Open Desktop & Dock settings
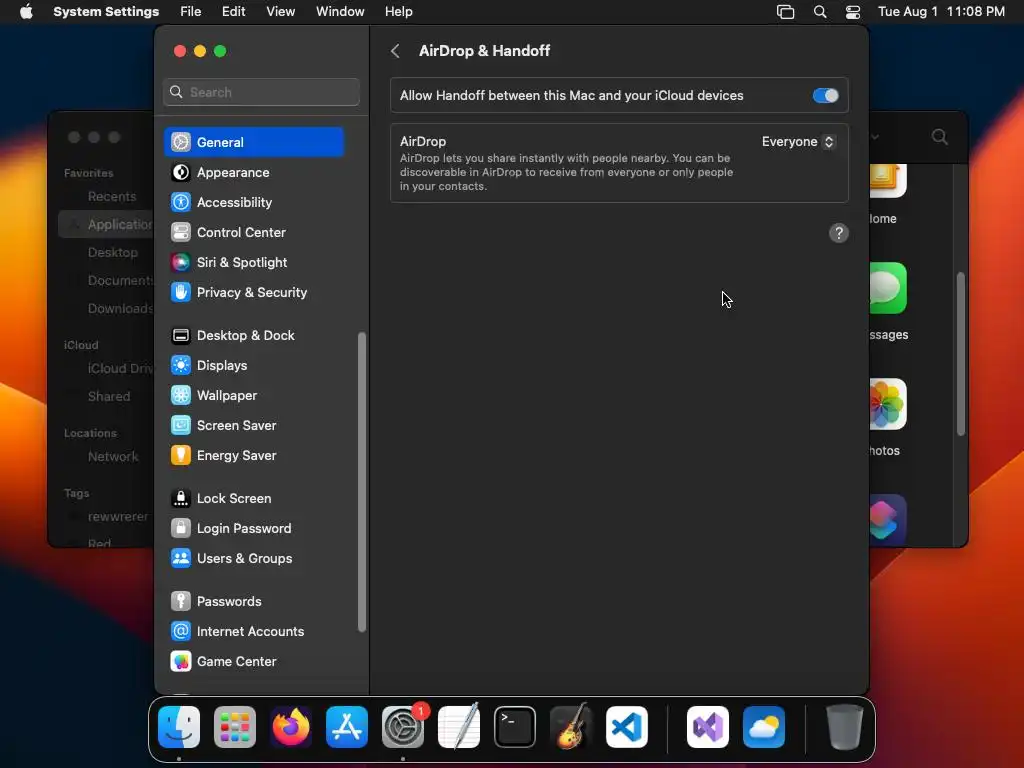The width and height of the screenshot is (1024, 768). click(x=254, y=336)
